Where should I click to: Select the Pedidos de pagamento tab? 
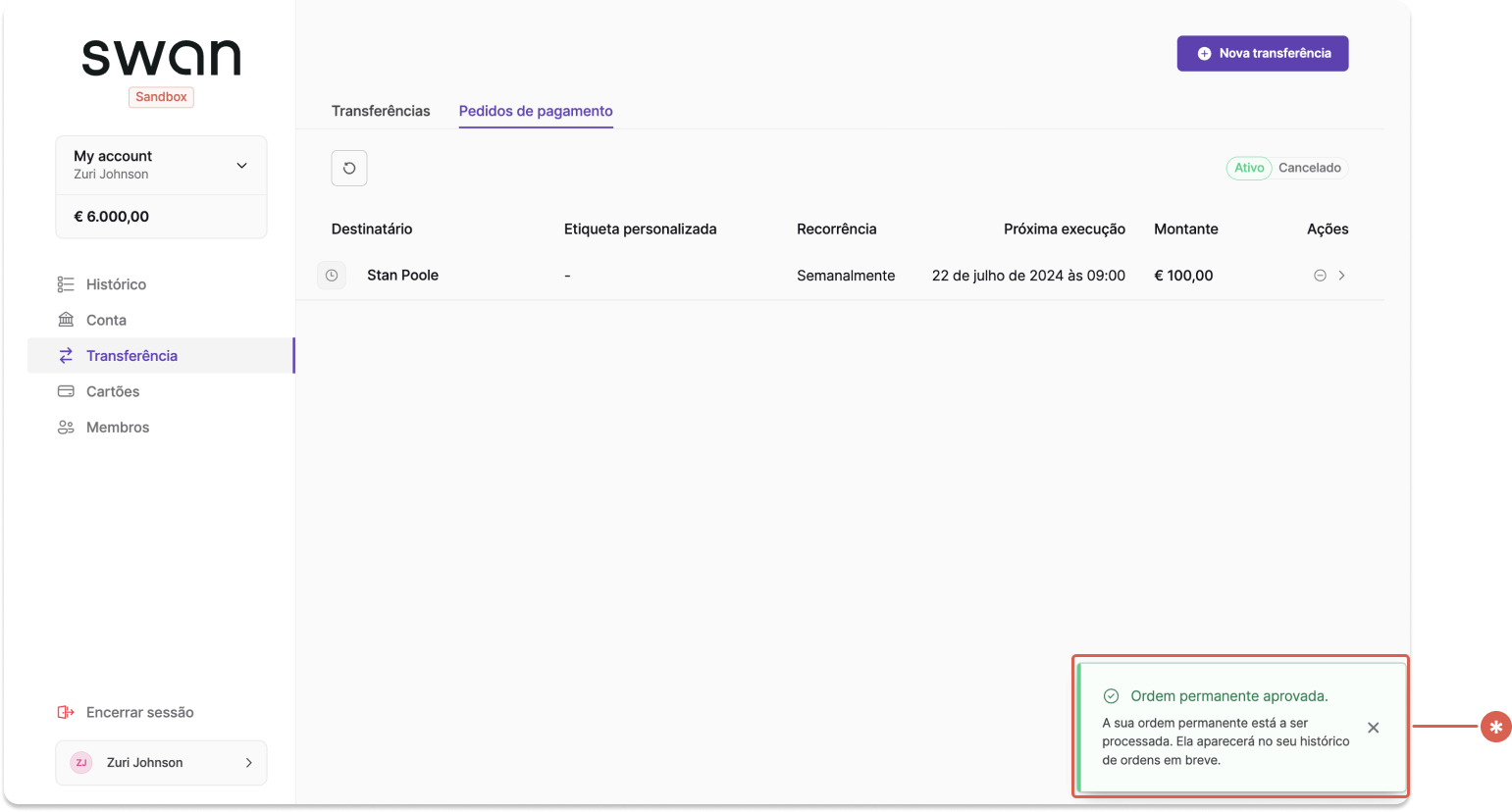pos(536,111)
